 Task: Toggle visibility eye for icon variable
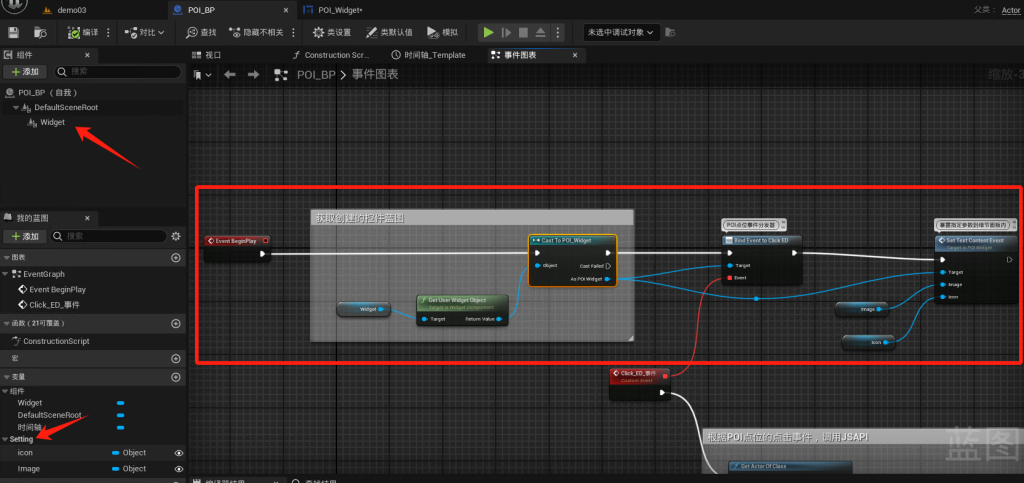coord(179,453)
